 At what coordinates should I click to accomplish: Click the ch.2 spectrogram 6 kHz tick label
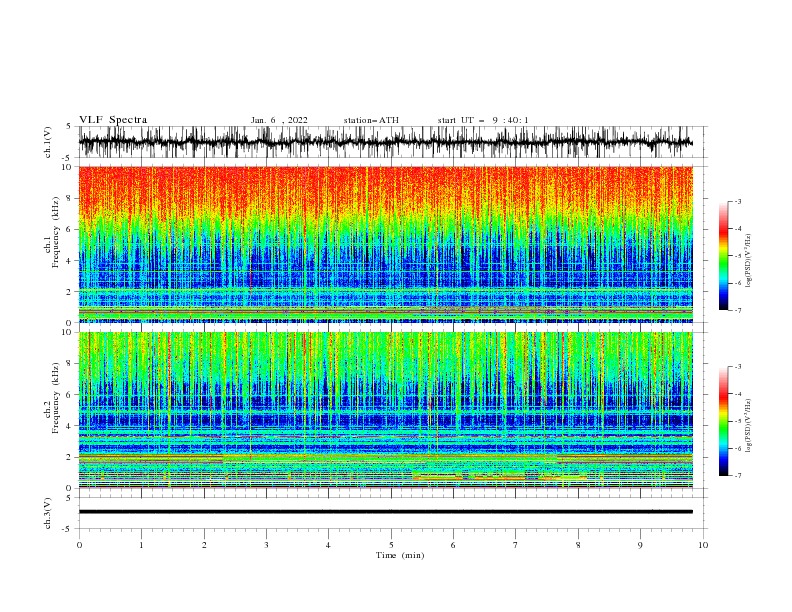tap(70, 395)
